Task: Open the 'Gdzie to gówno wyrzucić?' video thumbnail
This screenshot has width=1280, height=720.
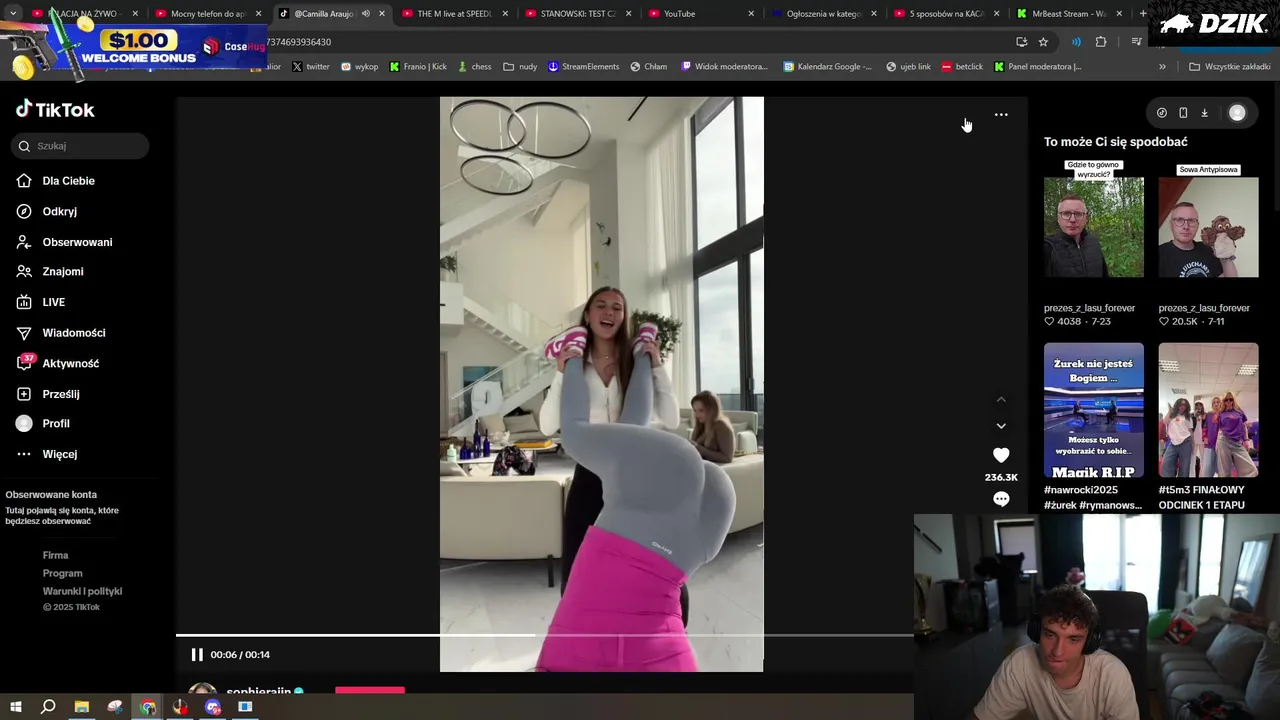Action: tap(1094, 218)
